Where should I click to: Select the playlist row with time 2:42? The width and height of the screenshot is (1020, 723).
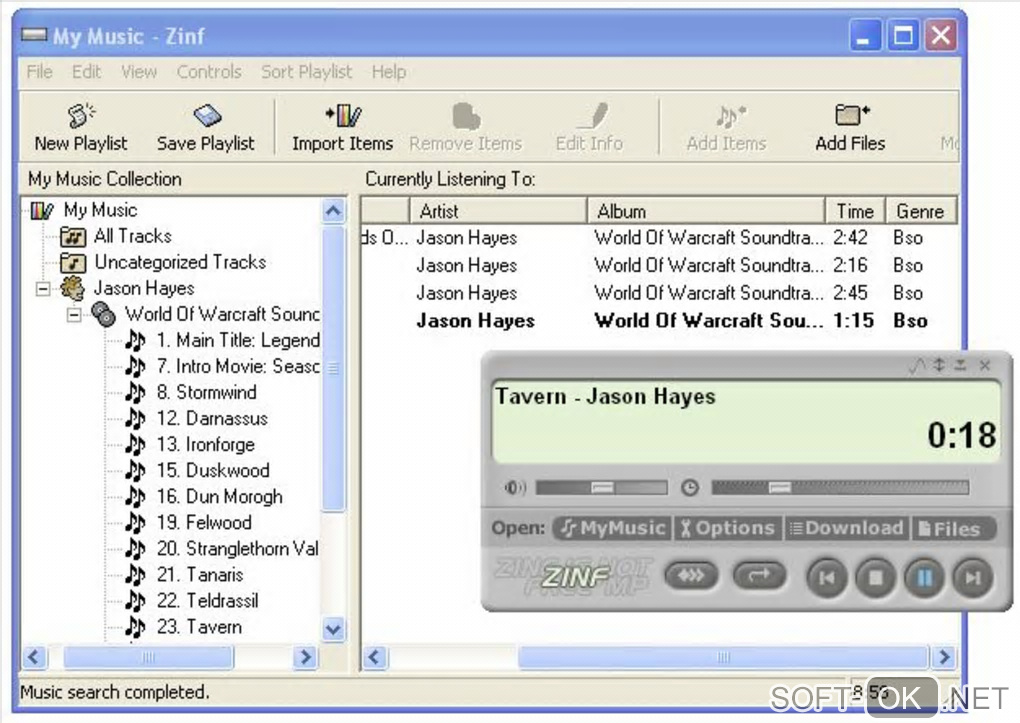658,238
